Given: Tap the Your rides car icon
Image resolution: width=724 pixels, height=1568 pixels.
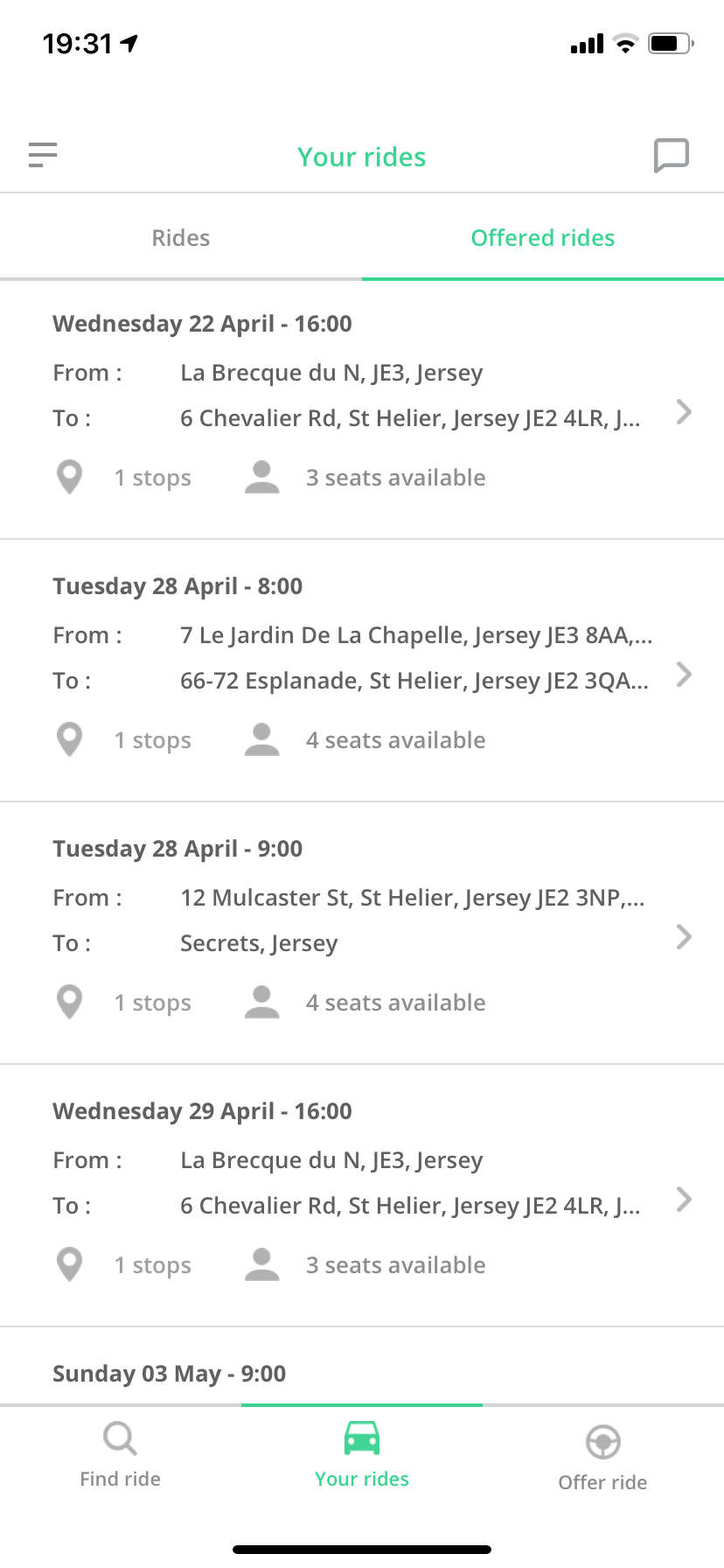Looking at the screenshot, I should pyautogui.click(x=362, y=1438).
